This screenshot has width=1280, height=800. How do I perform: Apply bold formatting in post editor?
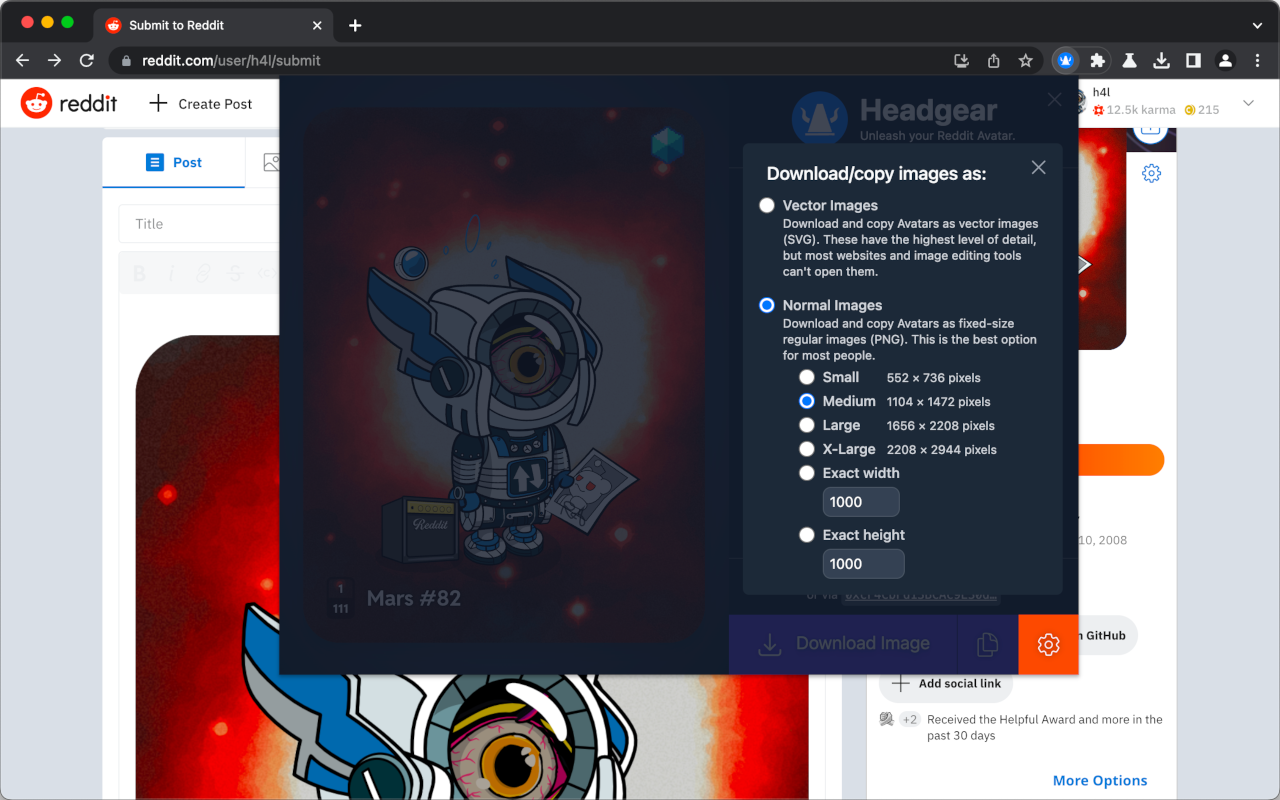point(140,273)
